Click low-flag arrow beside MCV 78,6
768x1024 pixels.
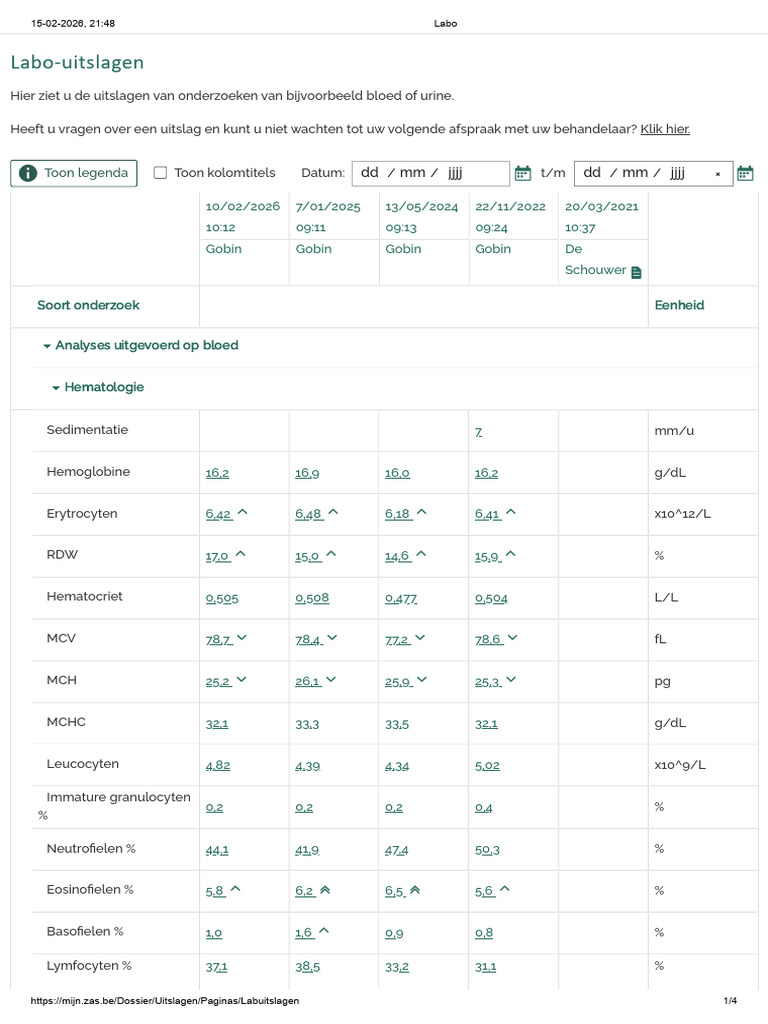[512, 637]
